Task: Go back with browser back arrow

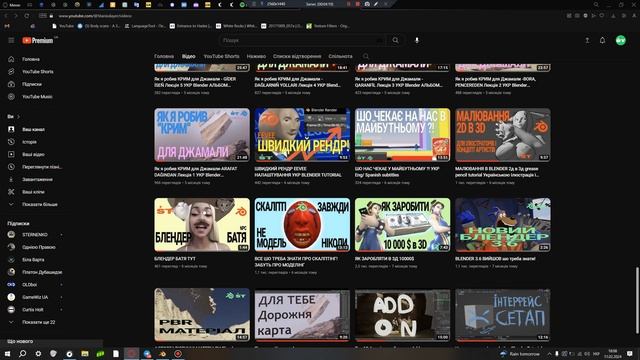Action: click(x=6, y=16)
